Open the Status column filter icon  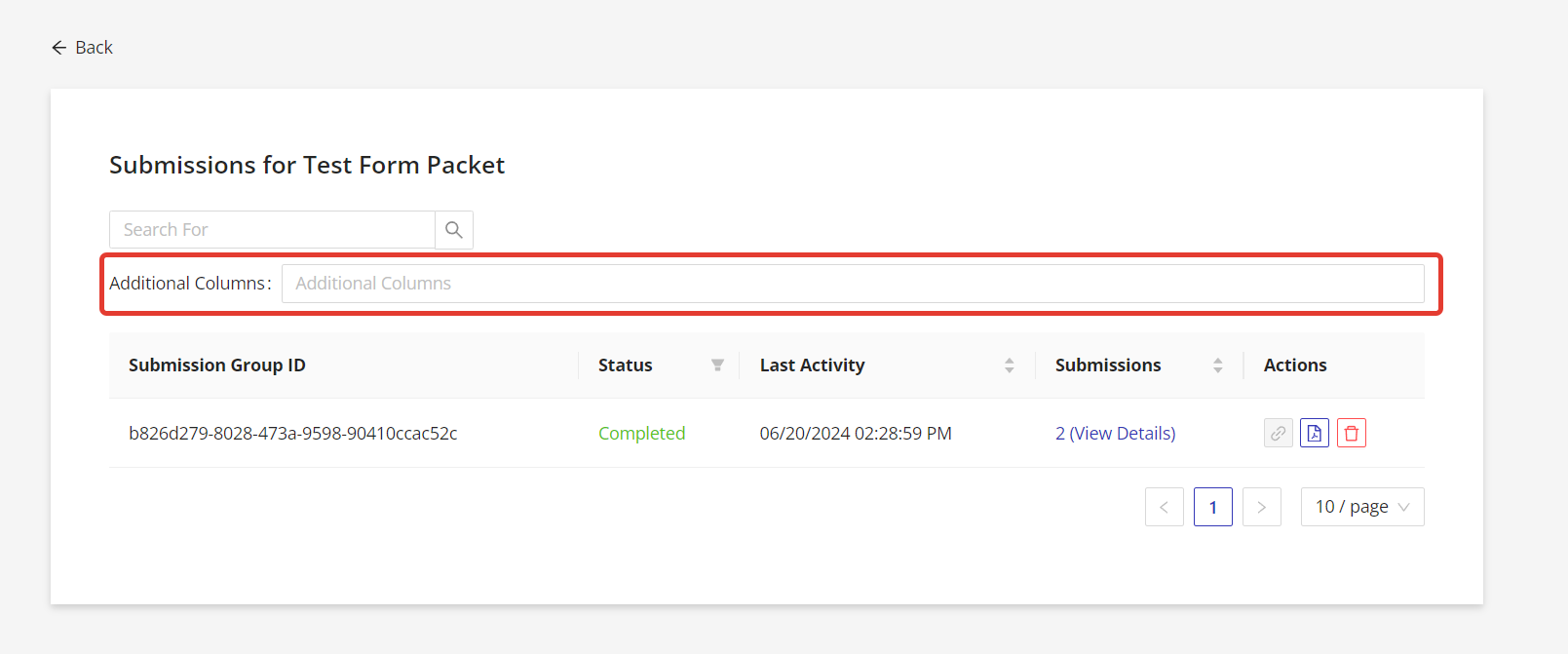point(717,365)
